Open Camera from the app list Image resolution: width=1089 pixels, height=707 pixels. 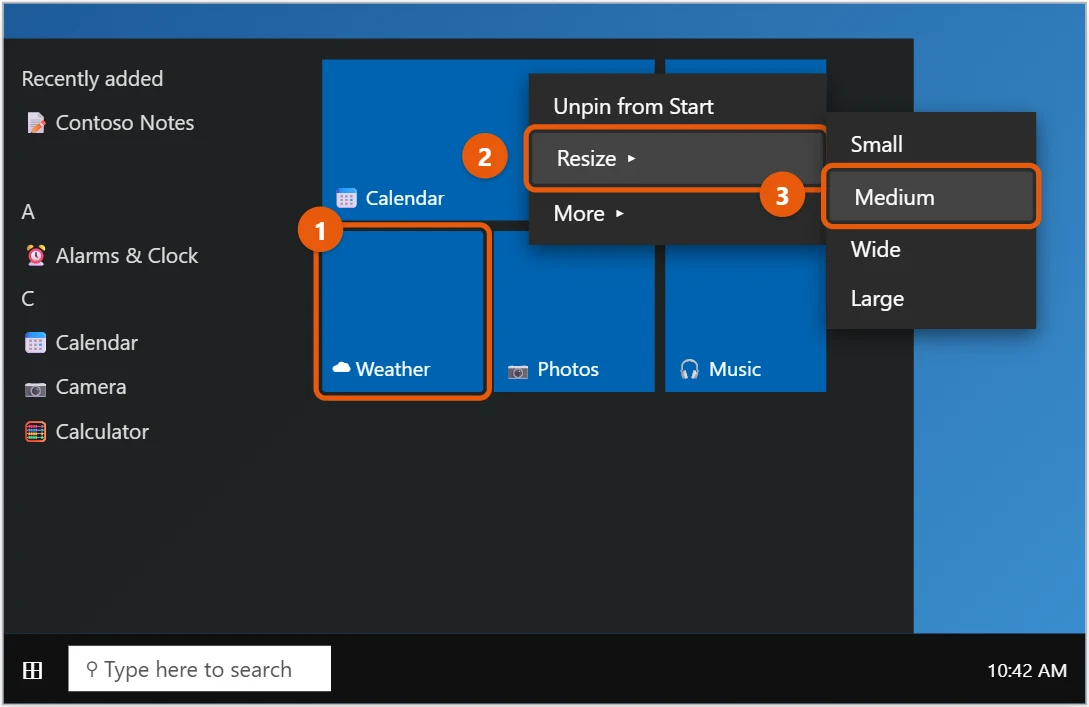point(76,388)
